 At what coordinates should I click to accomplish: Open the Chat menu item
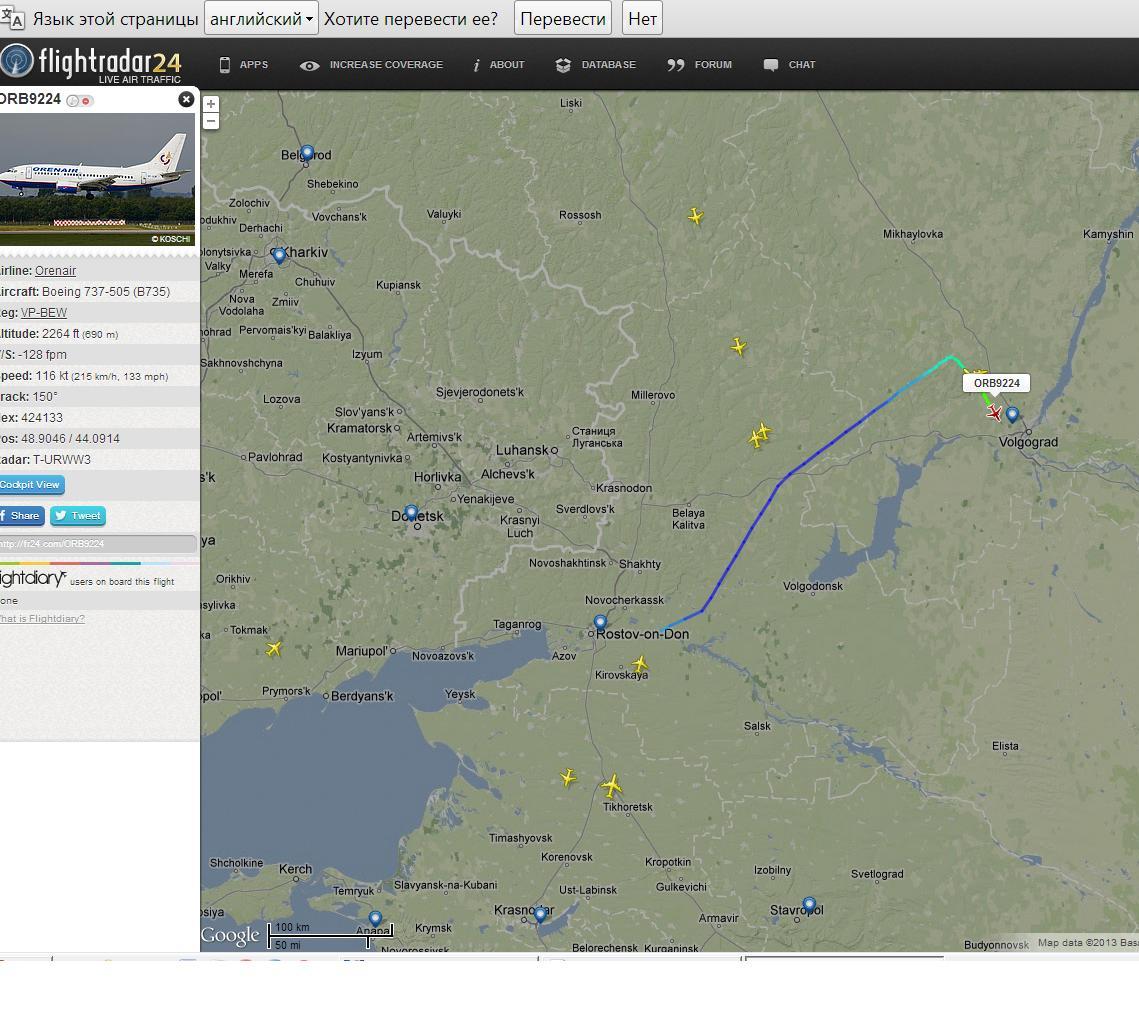(790, 65)
